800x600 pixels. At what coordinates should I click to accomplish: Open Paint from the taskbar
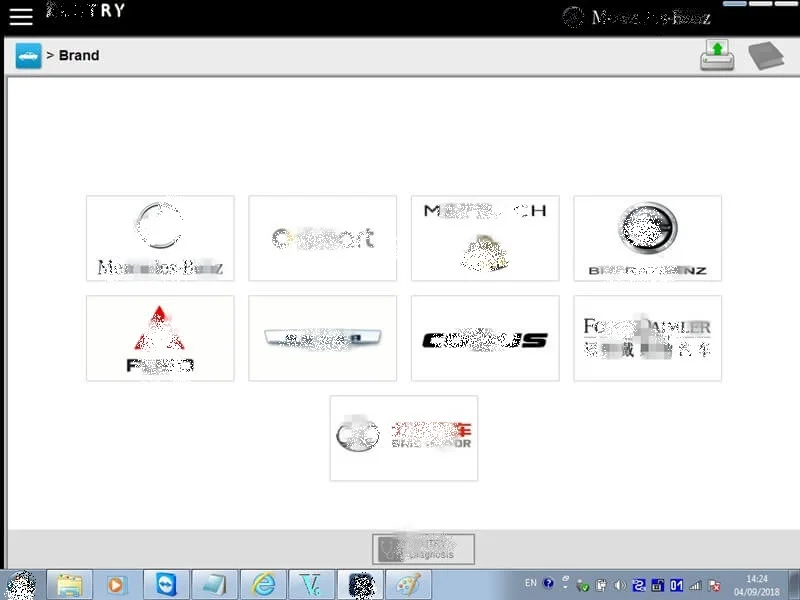point(409,585)
